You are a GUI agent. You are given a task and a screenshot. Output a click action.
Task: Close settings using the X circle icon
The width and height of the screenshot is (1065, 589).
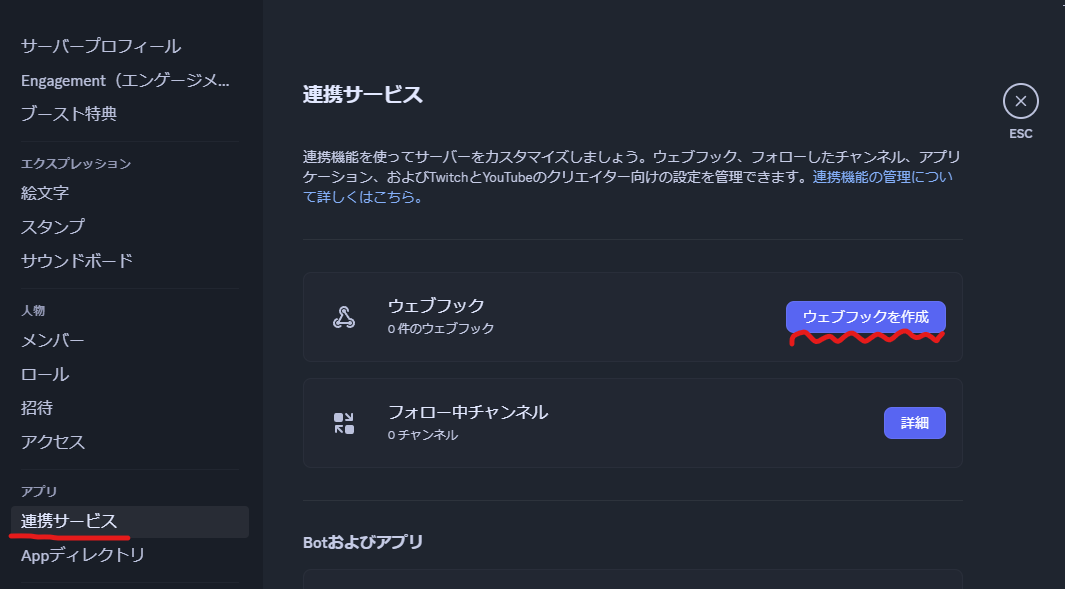click(1020, 101)
